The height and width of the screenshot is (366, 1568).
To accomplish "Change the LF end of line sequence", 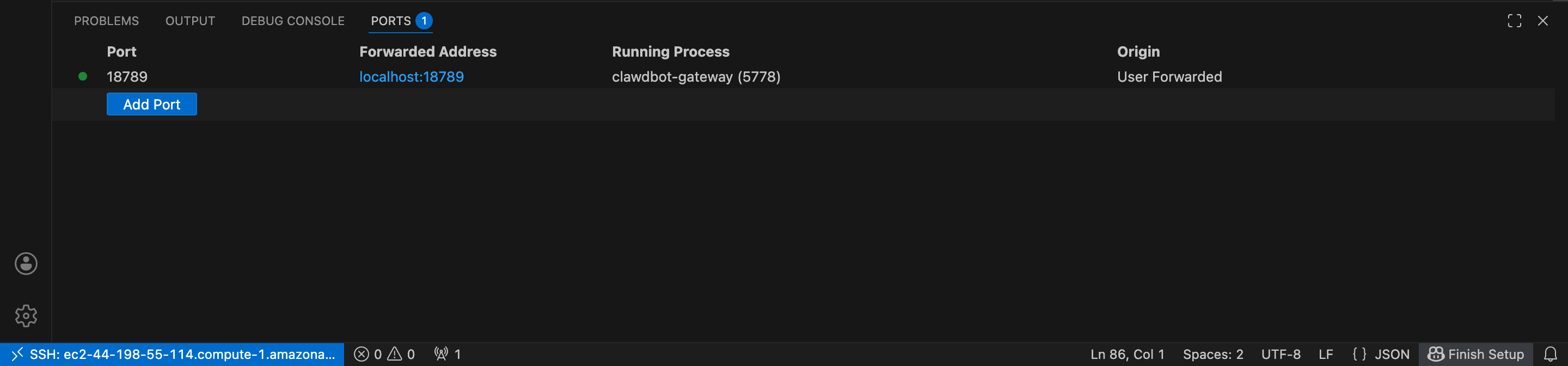I will coord(1326,355).
